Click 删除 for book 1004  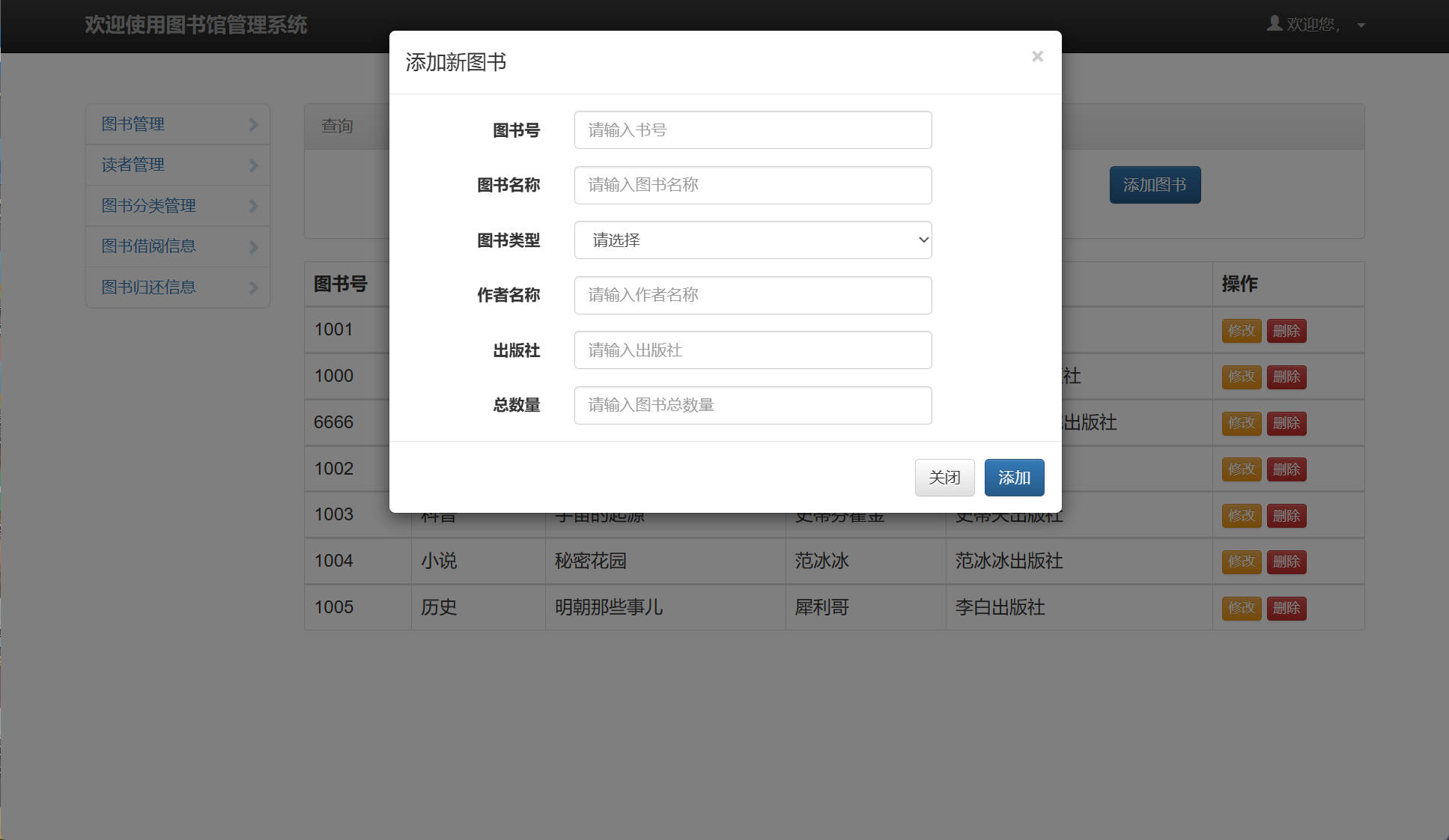pyautogui.click(x=1287, y=561)
